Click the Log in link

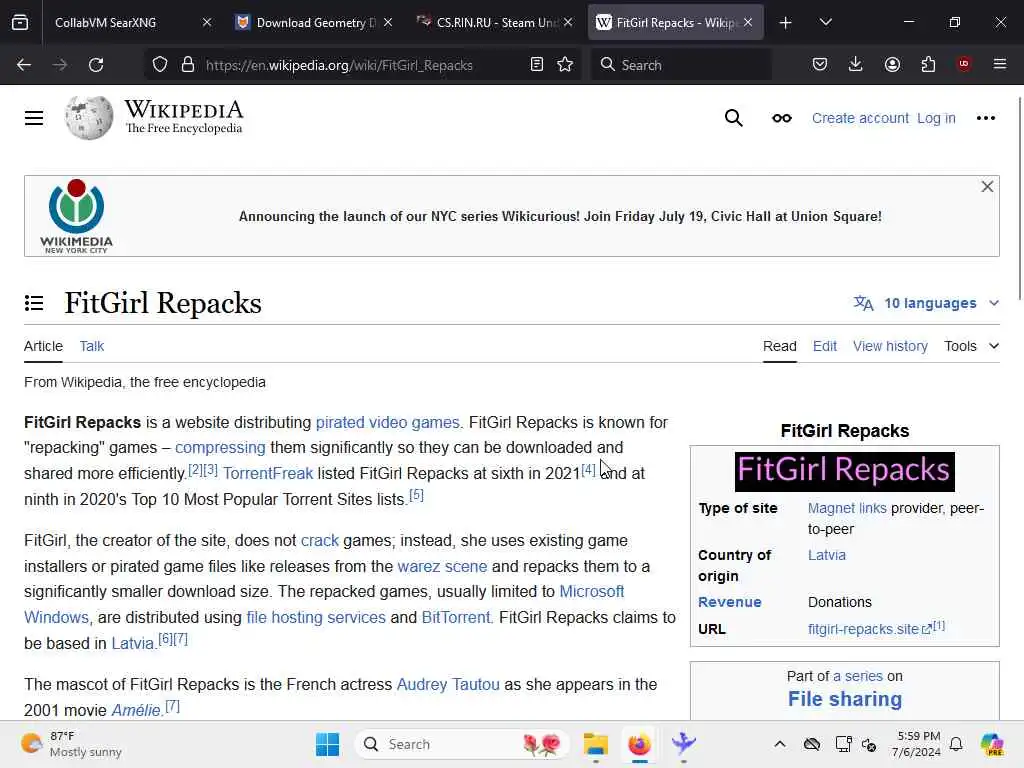click(936, 118)
